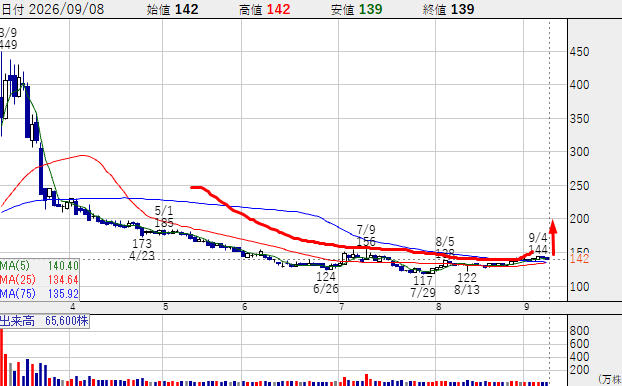Click the 350 price axis label

point(580,119)
